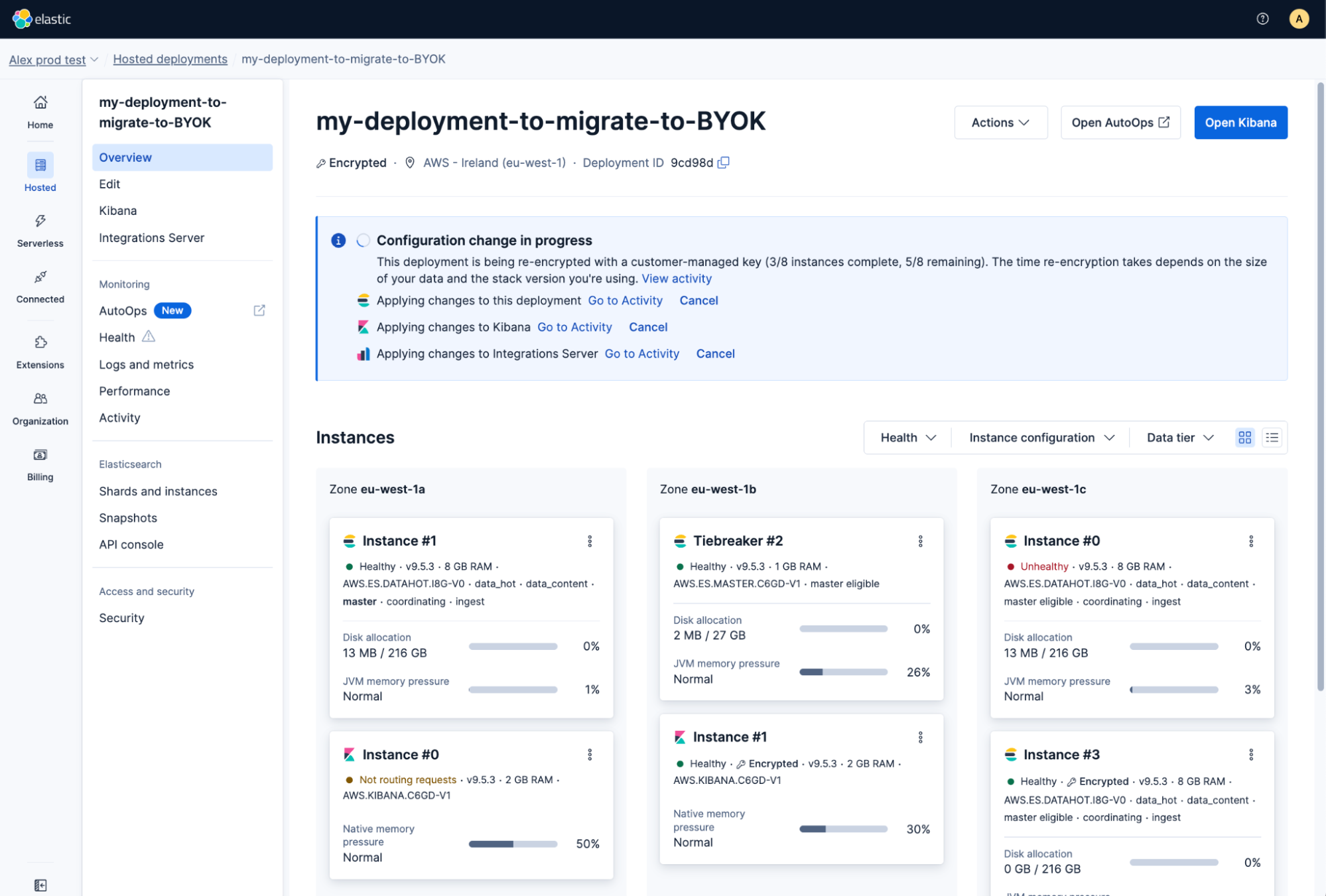Click the Open AutoOps button
This screenshot has width=1326, height=896.
click(x=1120, y=123)
